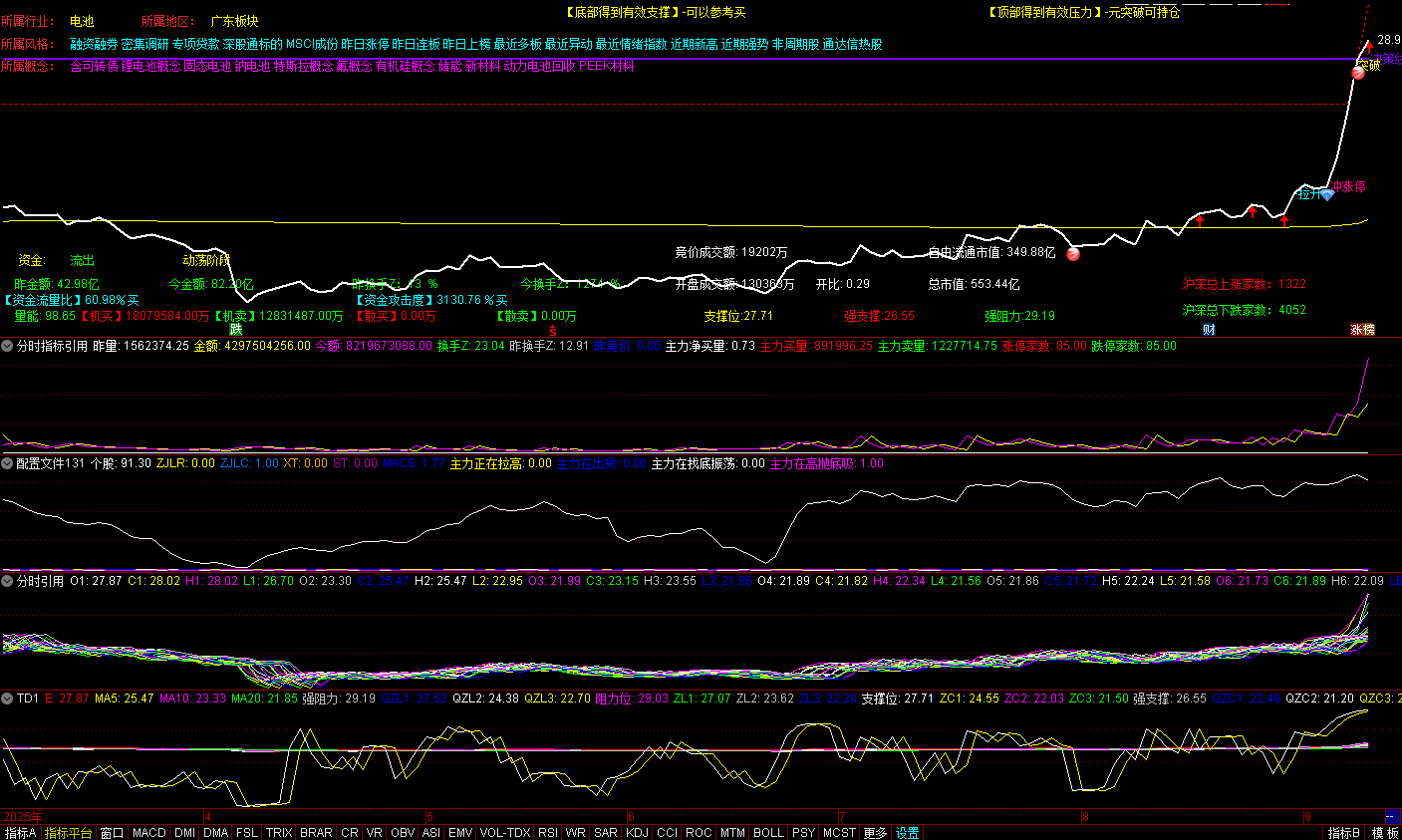Image resolution: width=1402 pixels, height=840 pixels.
Task: Click the red ball near 自由流通市值
Action: [1073, 253]
